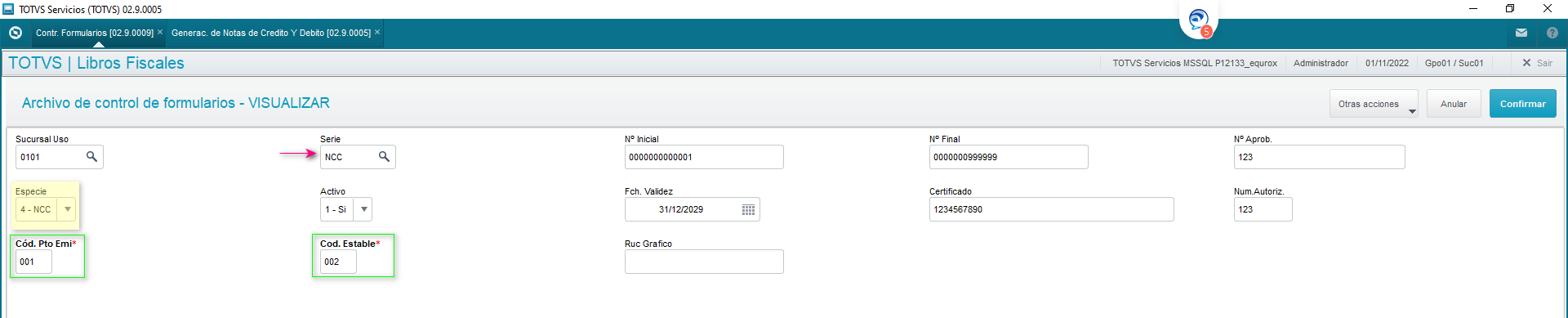This screenshot has height=318, width=1568.
Task: Minimize the TOTVS Servicios window
Action: [1473, 9]
